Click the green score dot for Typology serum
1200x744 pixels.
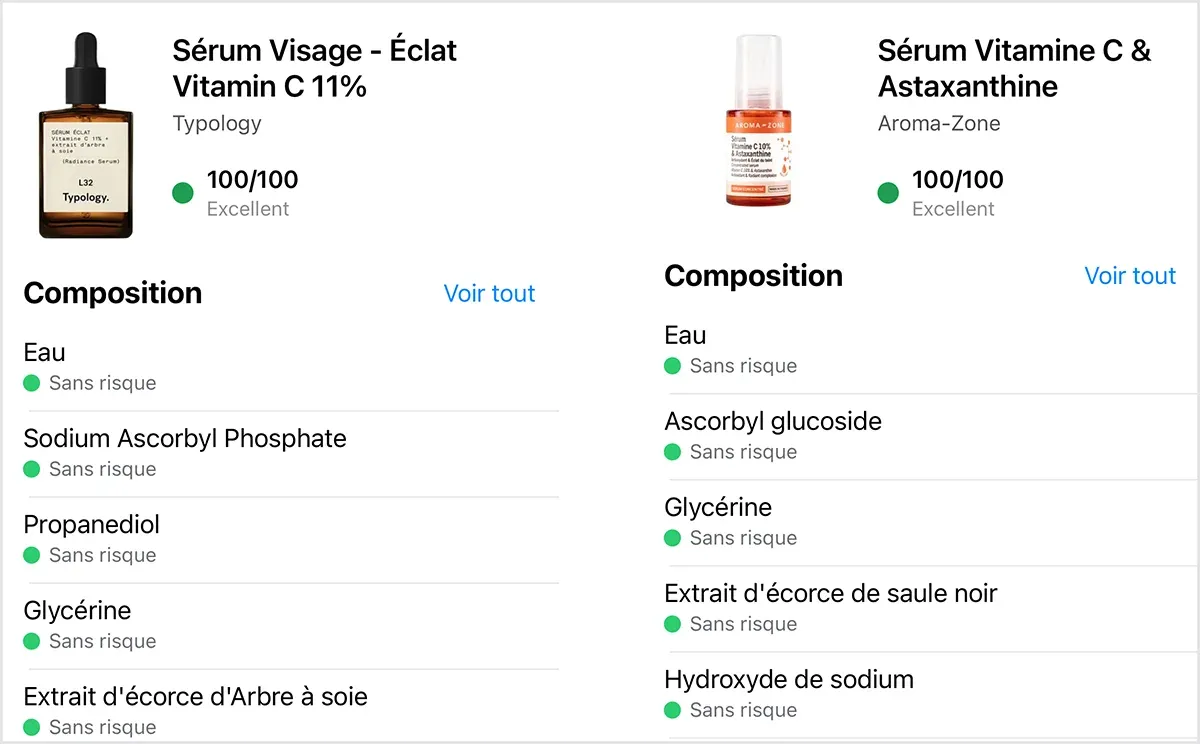click(x=182, y=193)
